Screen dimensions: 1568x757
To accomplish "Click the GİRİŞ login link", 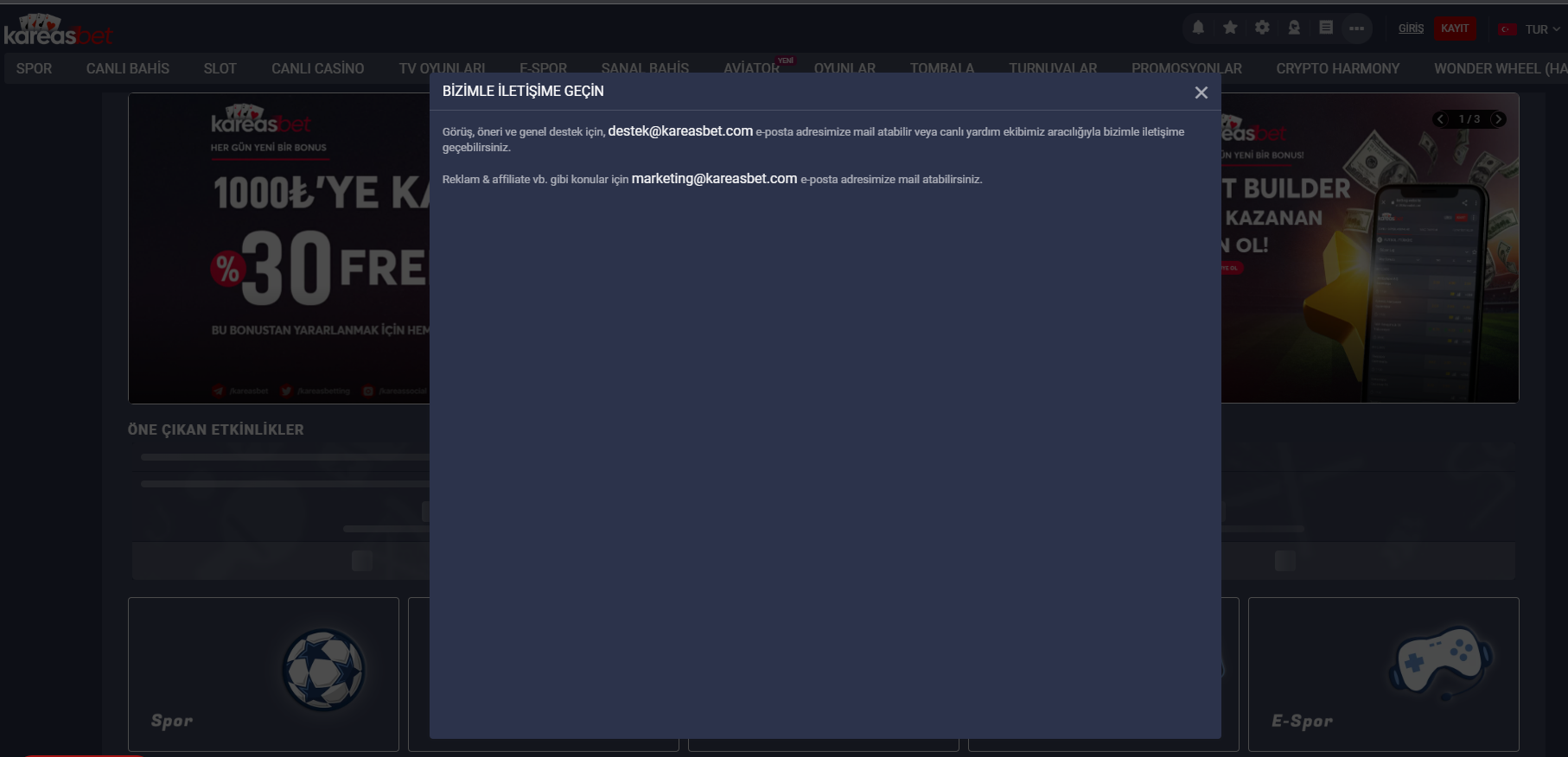I will 1411,29.
